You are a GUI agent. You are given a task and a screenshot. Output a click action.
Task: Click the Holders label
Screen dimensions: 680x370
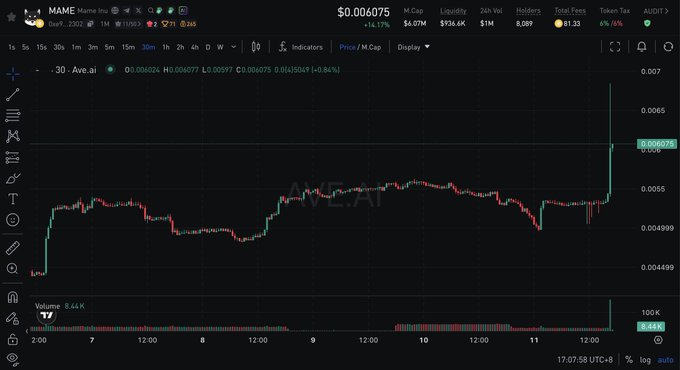pyautogui.click(x=528, y=11)
